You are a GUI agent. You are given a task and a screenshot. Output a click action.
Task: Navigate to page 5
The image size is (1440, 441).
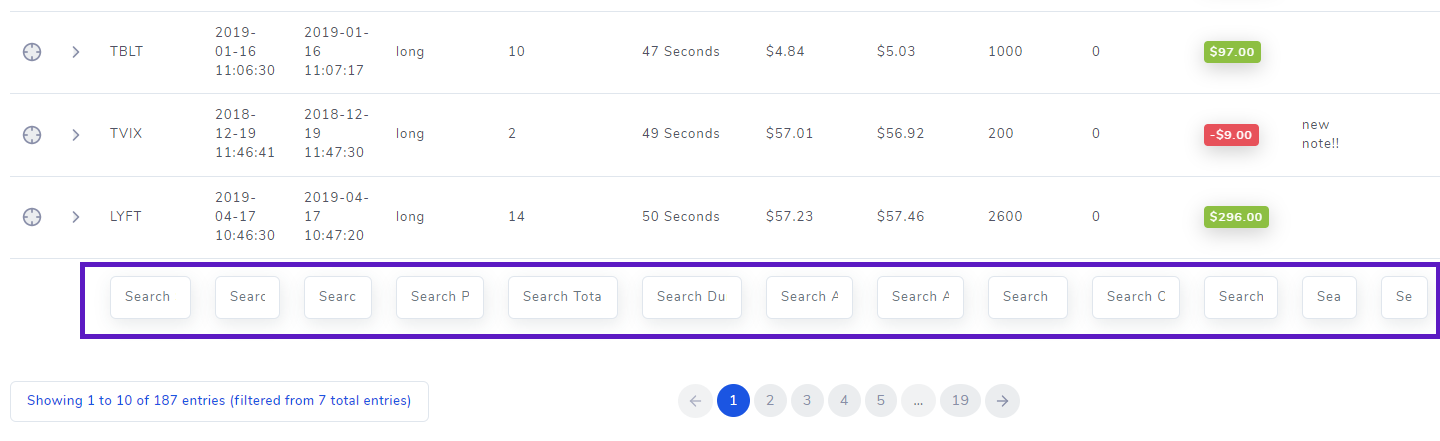click(x=881, y=401)
